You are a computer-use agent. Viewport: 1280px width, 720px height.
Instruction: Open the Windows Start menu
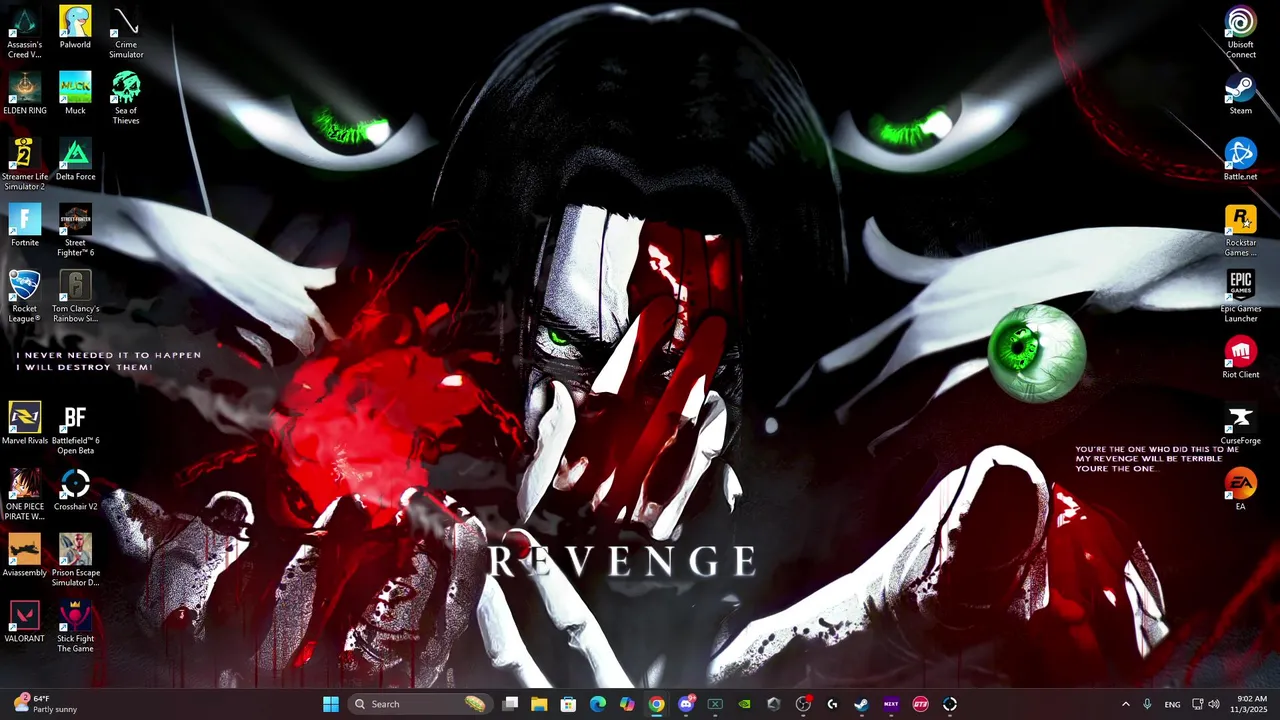pyautogui.click(x=331, y=704)
